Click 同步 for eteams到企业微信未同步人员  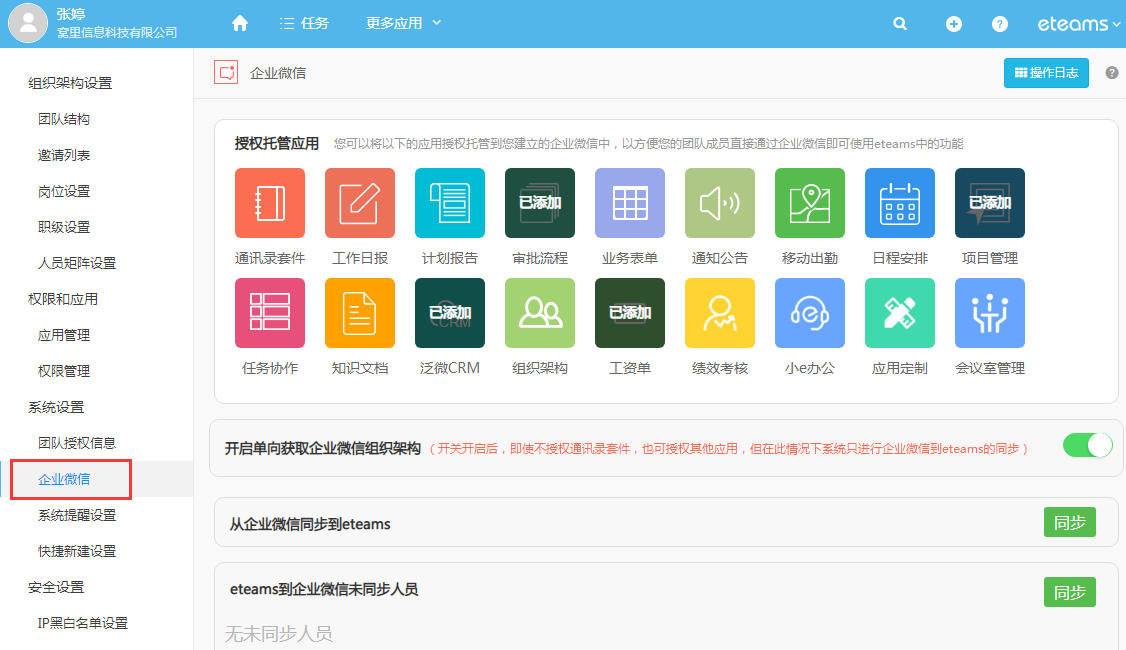pos(1069,592)
